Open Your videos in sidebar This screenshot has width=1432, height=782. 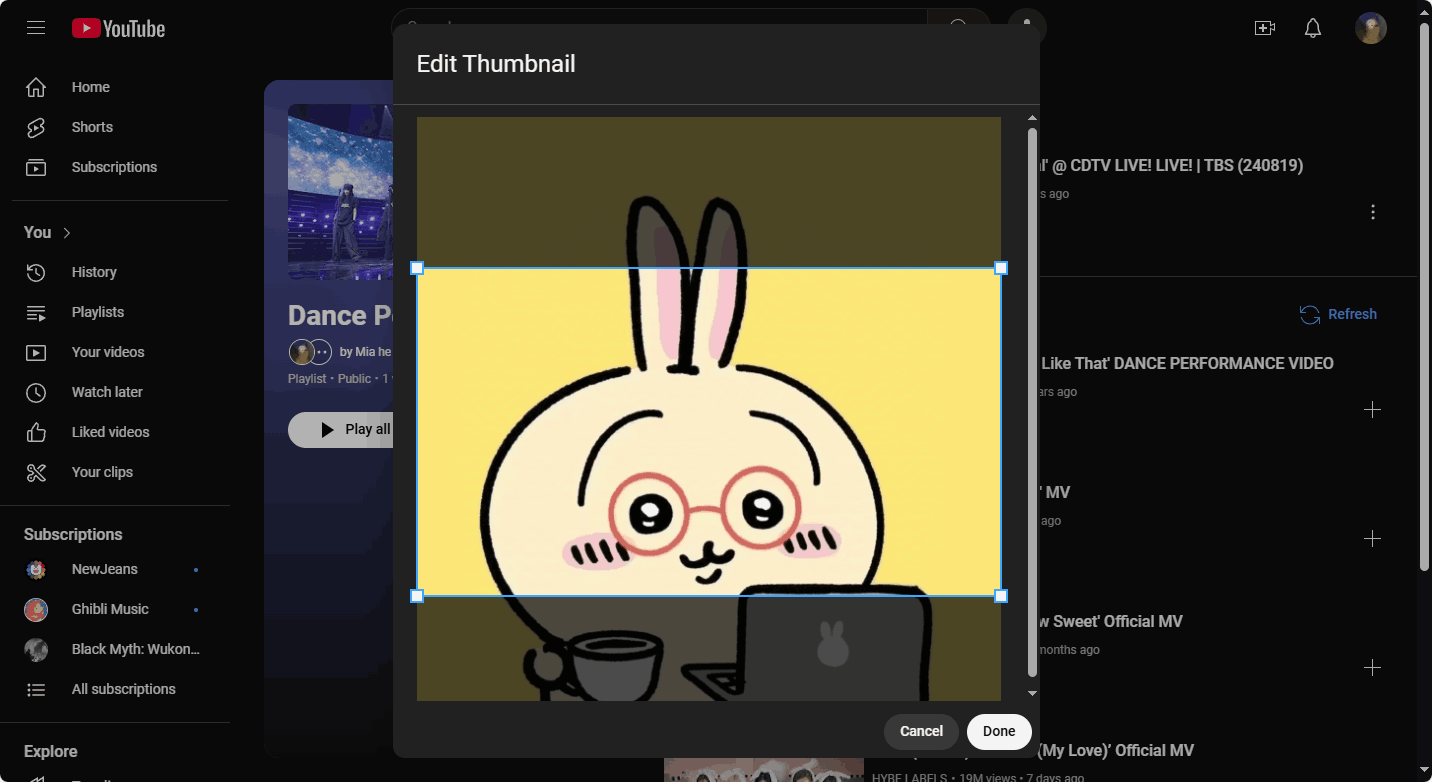click(x=120, y=352)
